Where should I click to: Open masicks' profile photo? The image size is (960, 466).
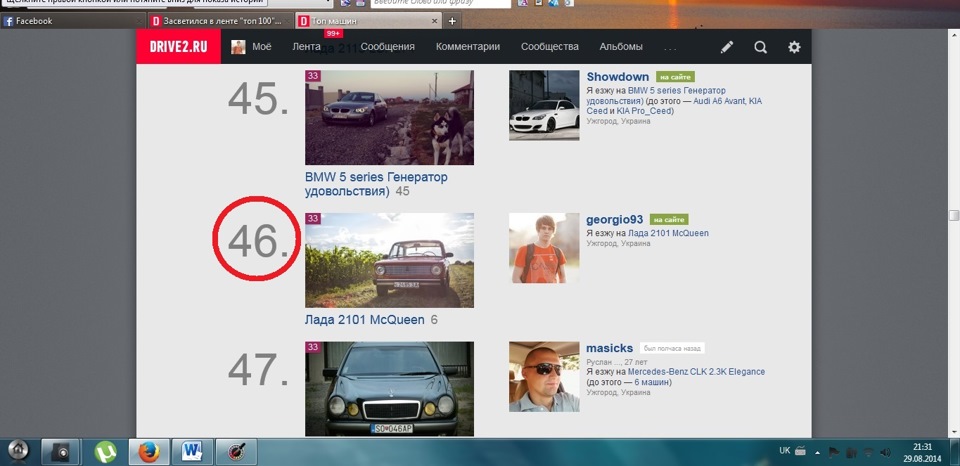(x=544, y=377)
